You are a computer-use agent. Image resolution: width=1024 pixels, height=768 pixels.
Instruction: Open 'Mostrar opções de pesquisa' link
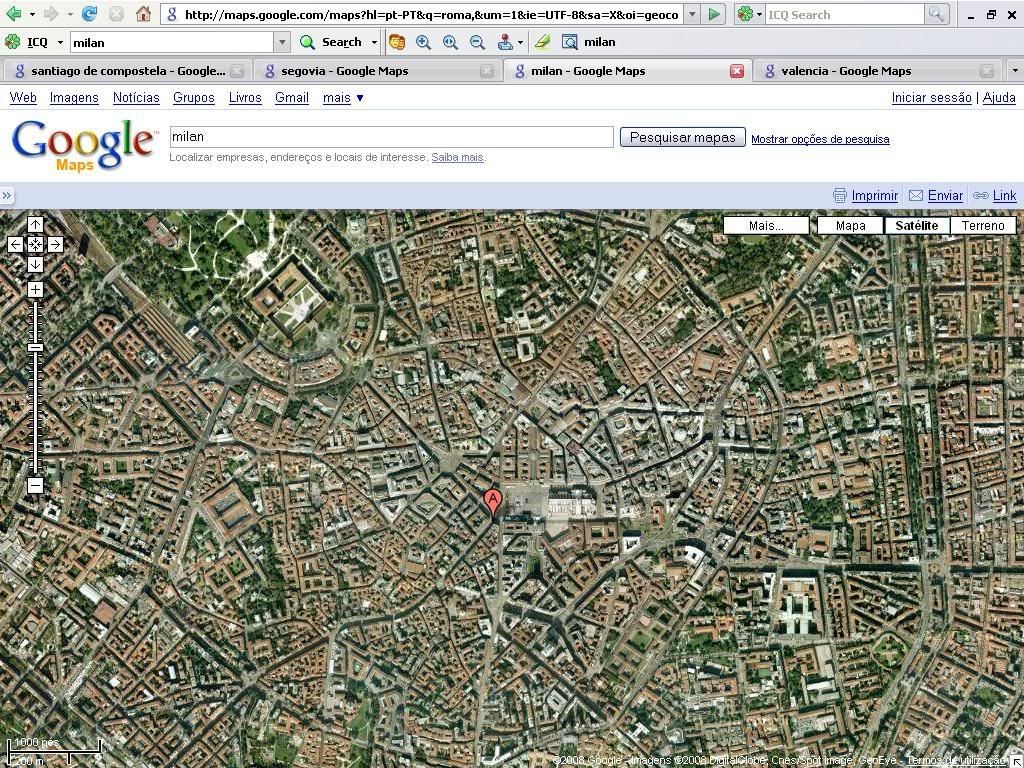(820, 139)
